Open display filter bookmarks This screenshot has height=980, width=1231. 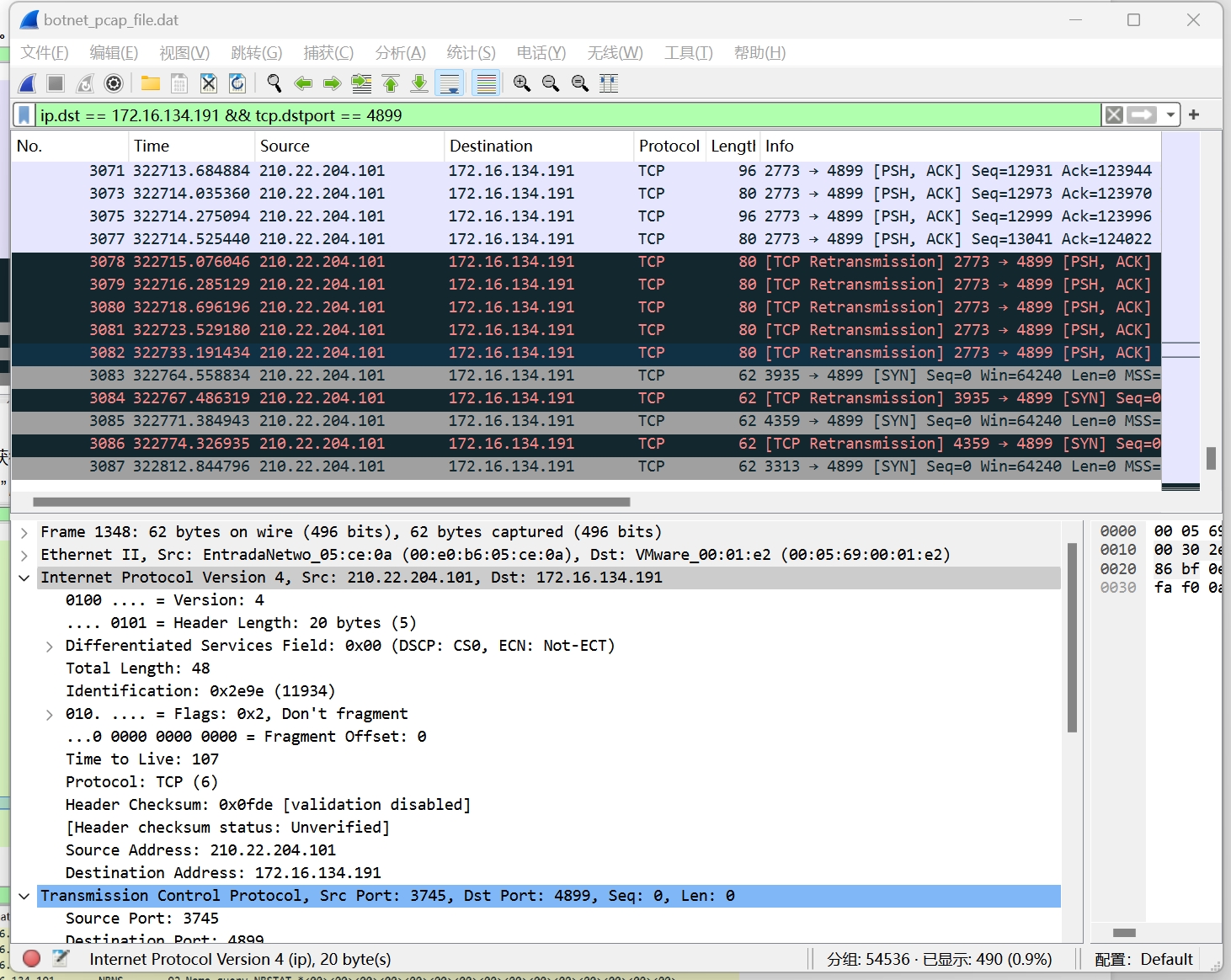pyautogui.click(x=24, y=115)
